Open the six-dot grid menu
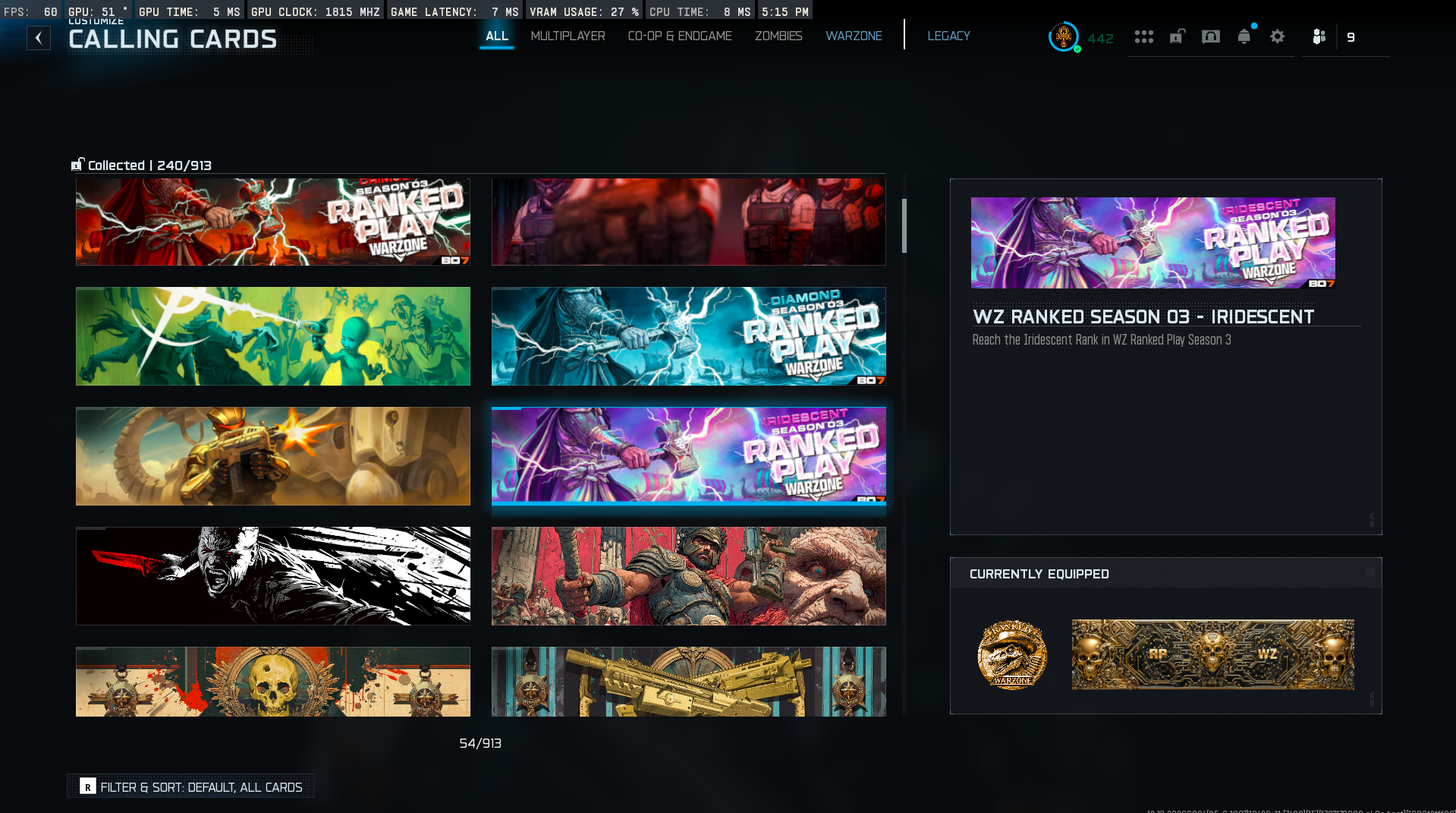This screenshot has height=813, width=1456. point(1144,36)
